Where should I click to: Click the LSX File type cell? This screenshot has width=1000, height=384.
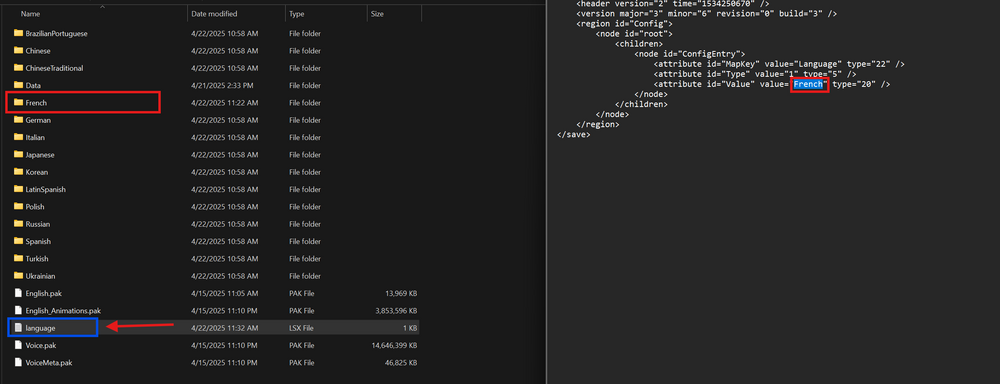pyautogui.click(x=302, y=328)
